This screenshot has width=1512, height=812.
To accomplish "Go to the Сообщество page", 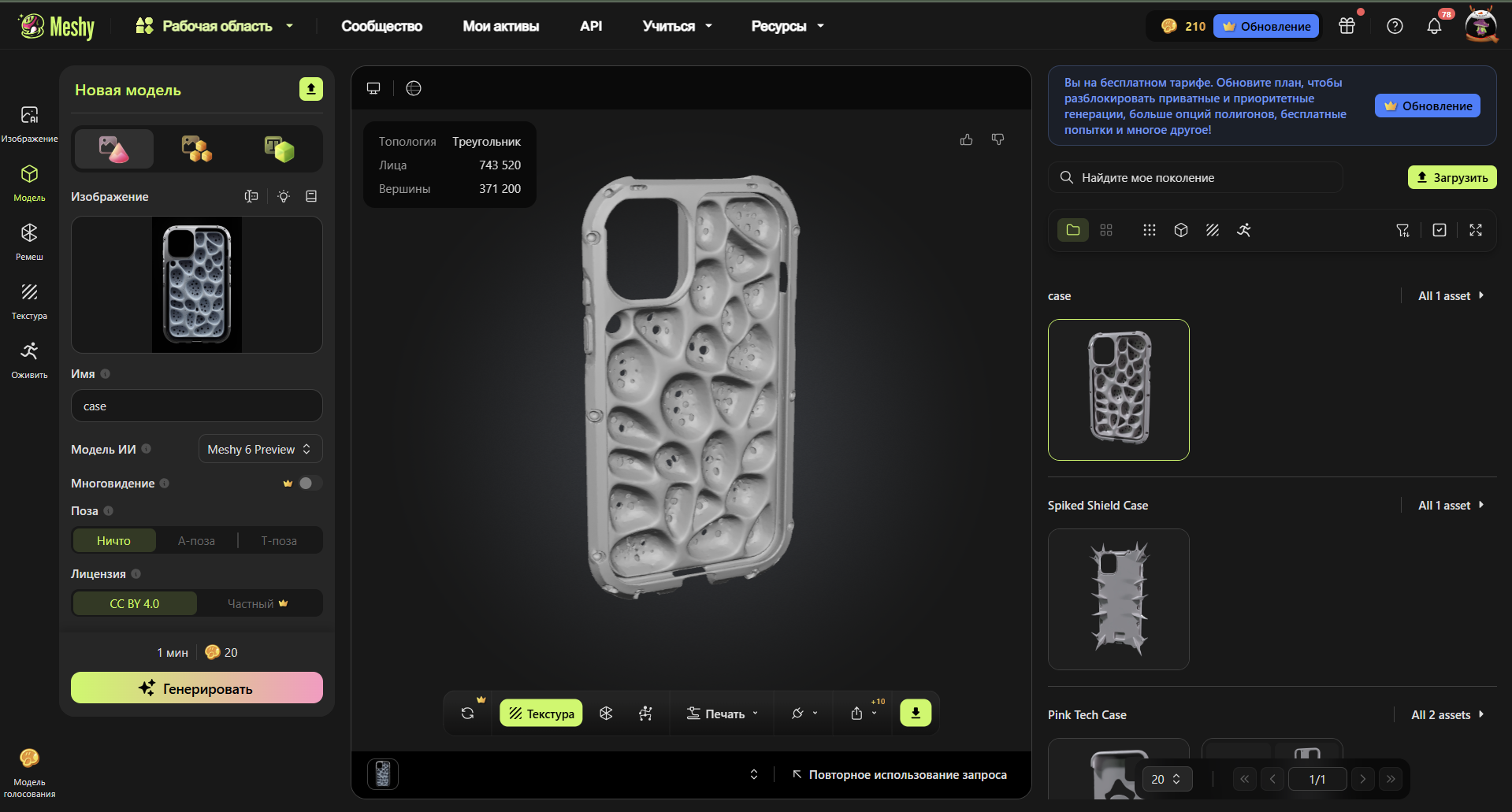I will (x=382, y=26).
